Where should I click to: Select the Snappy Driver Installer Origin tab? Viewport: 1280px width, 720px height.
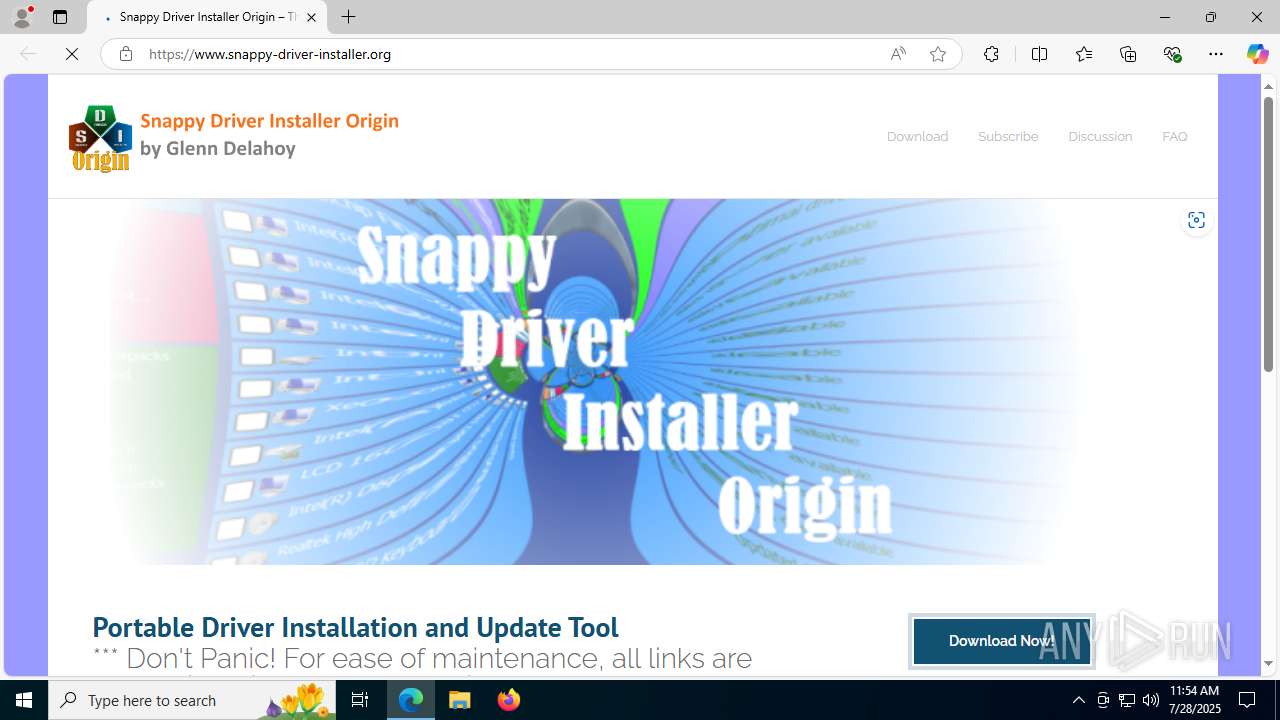pos(207,17)
